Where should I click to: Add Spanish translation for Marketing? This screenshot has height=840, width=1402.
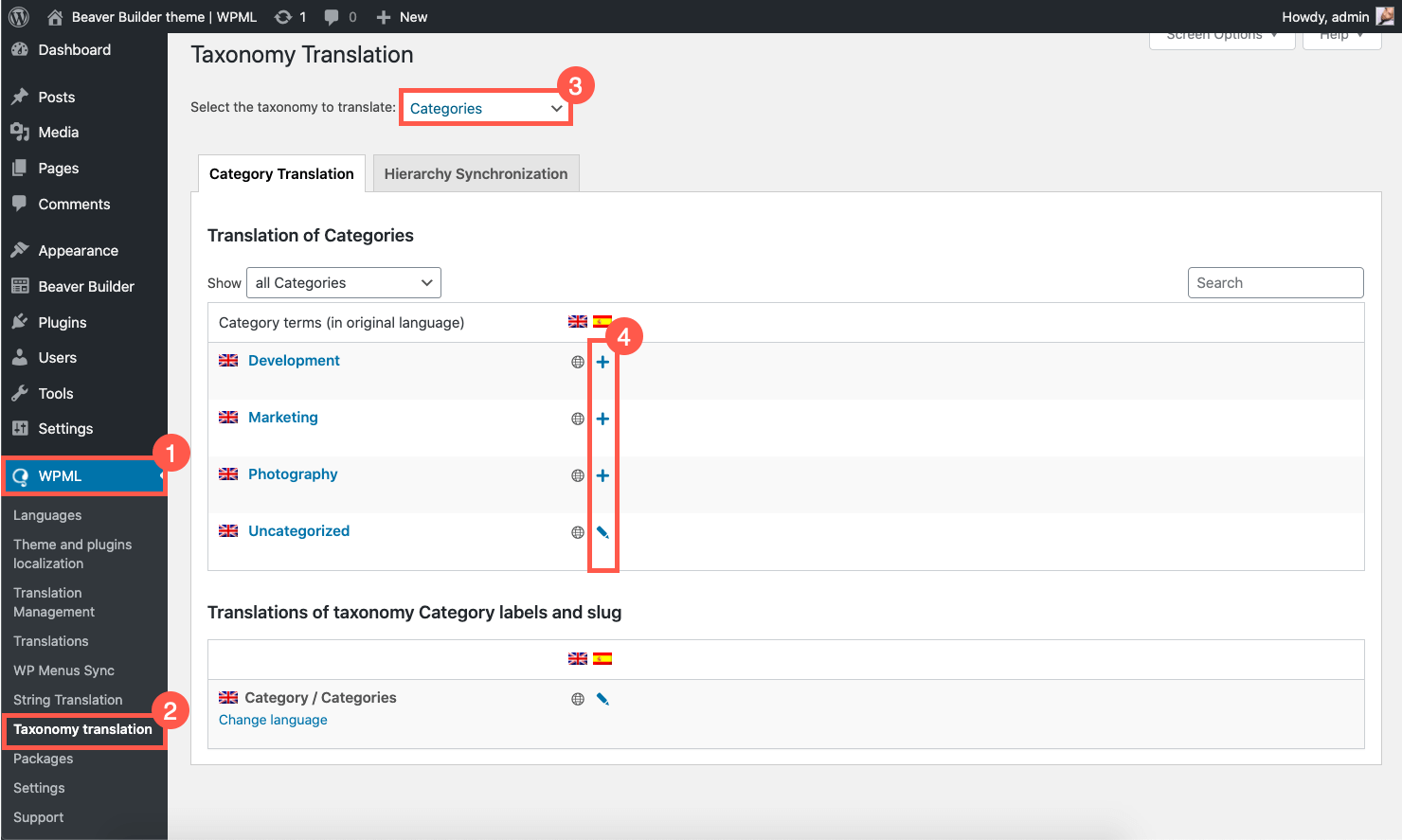(x=602, y=419)
